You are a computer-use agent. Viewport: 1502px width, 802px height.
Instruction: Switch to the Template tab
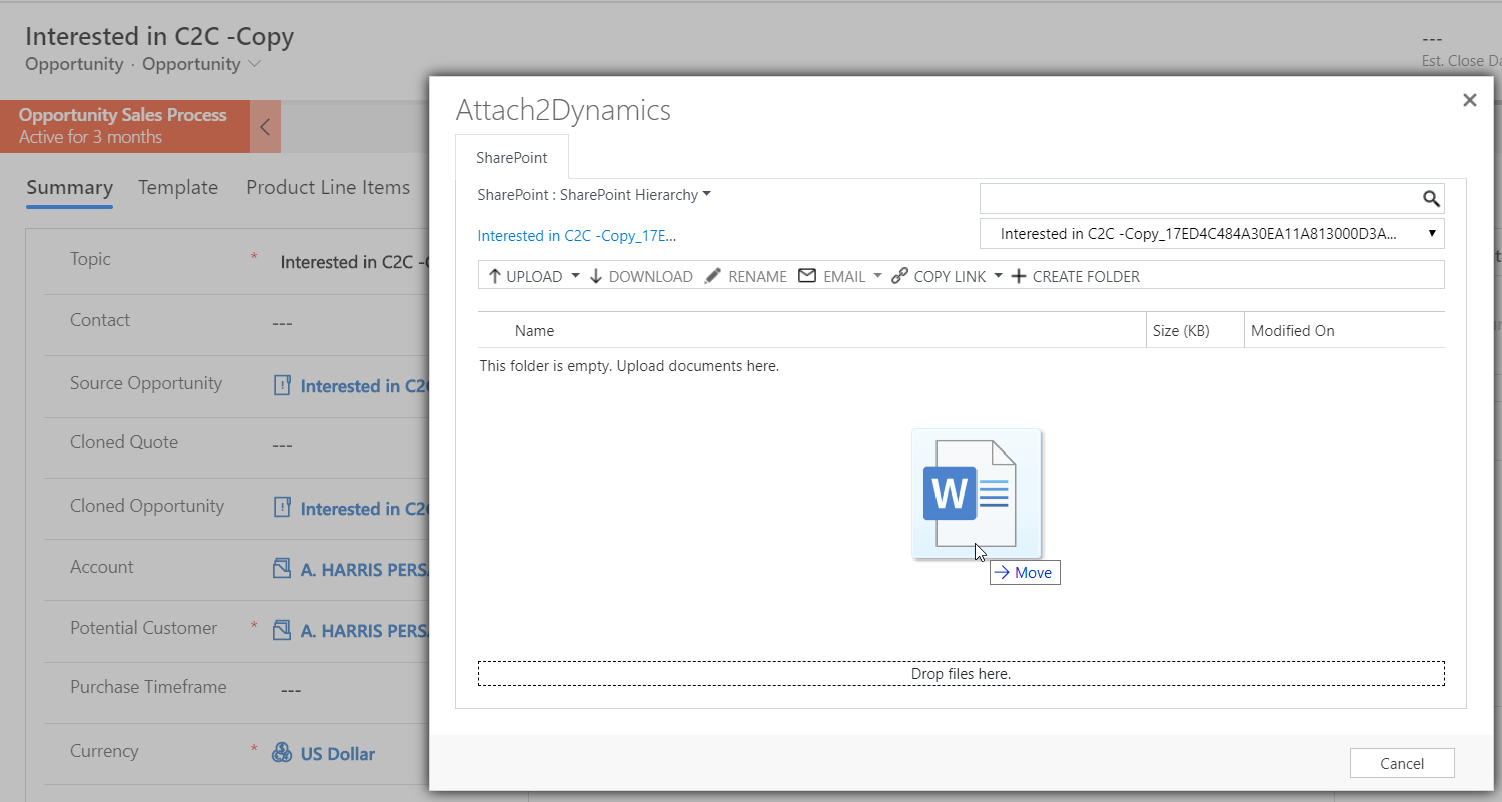[178, 187]
